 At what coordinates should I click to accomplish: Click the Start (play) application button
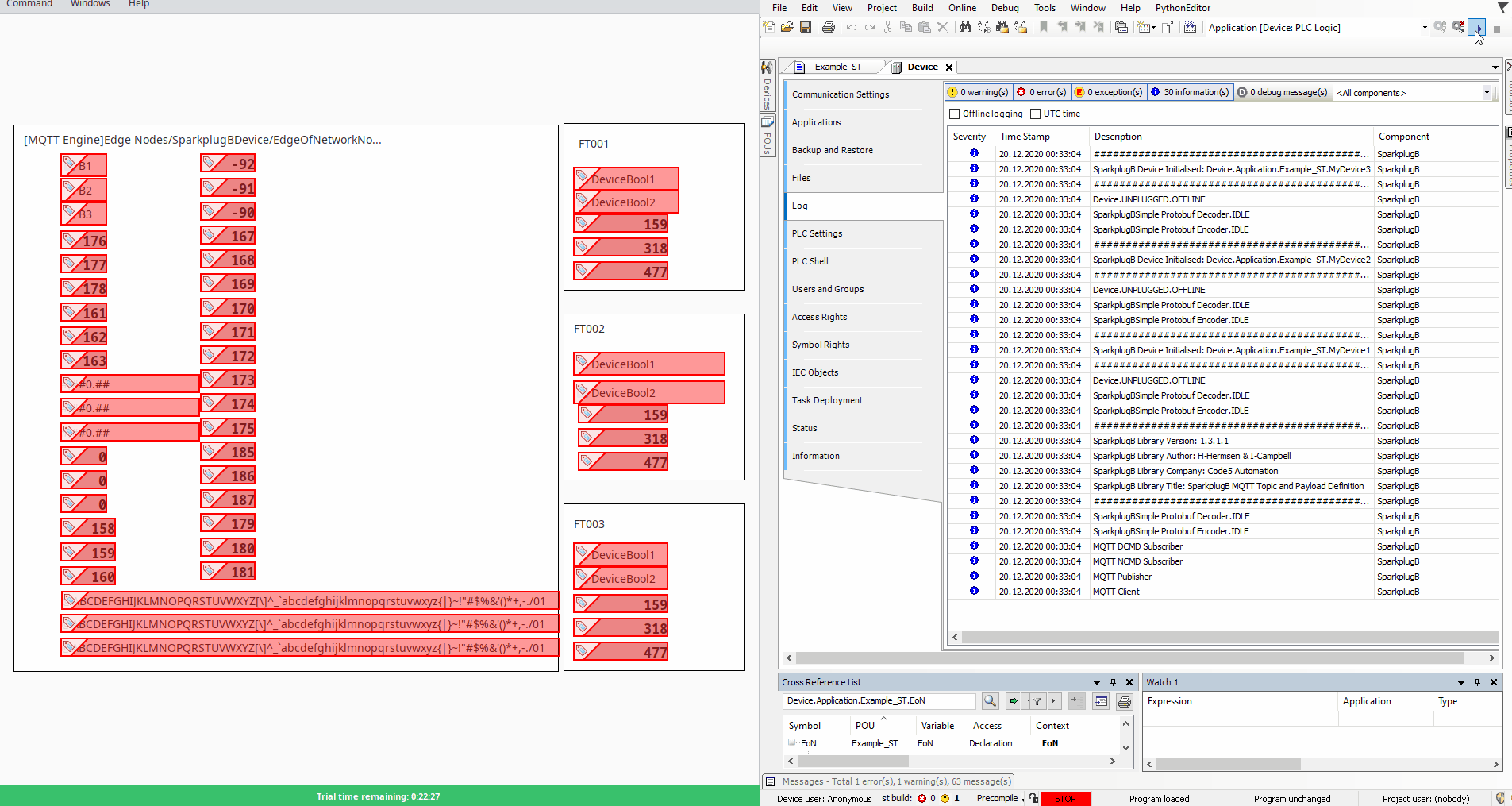point(1477,28)
